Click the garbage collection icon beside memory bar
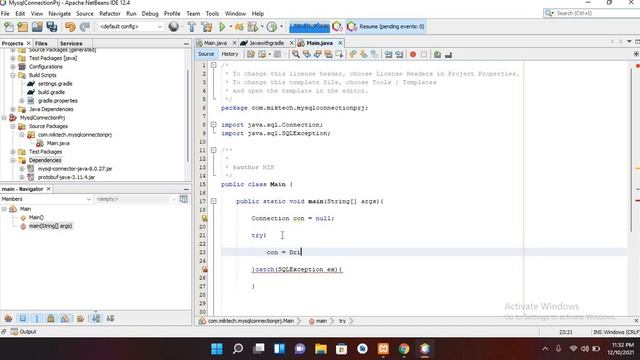The image size is (640, 360). point(337,27)
